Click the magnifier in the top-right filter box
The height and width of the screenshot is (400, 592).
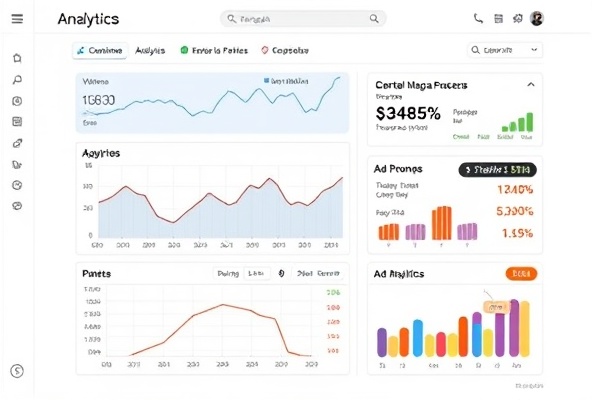click(x=475, y=50)
